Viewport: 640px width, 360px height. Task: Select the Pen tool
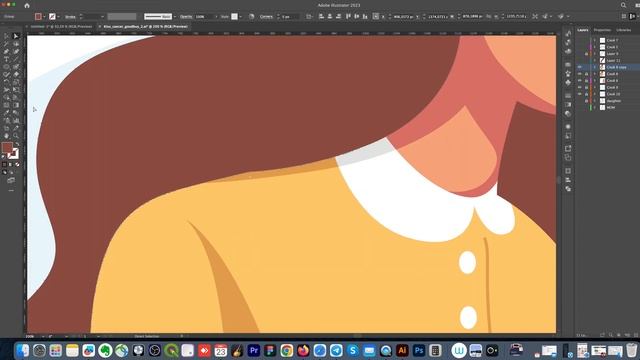6,52
